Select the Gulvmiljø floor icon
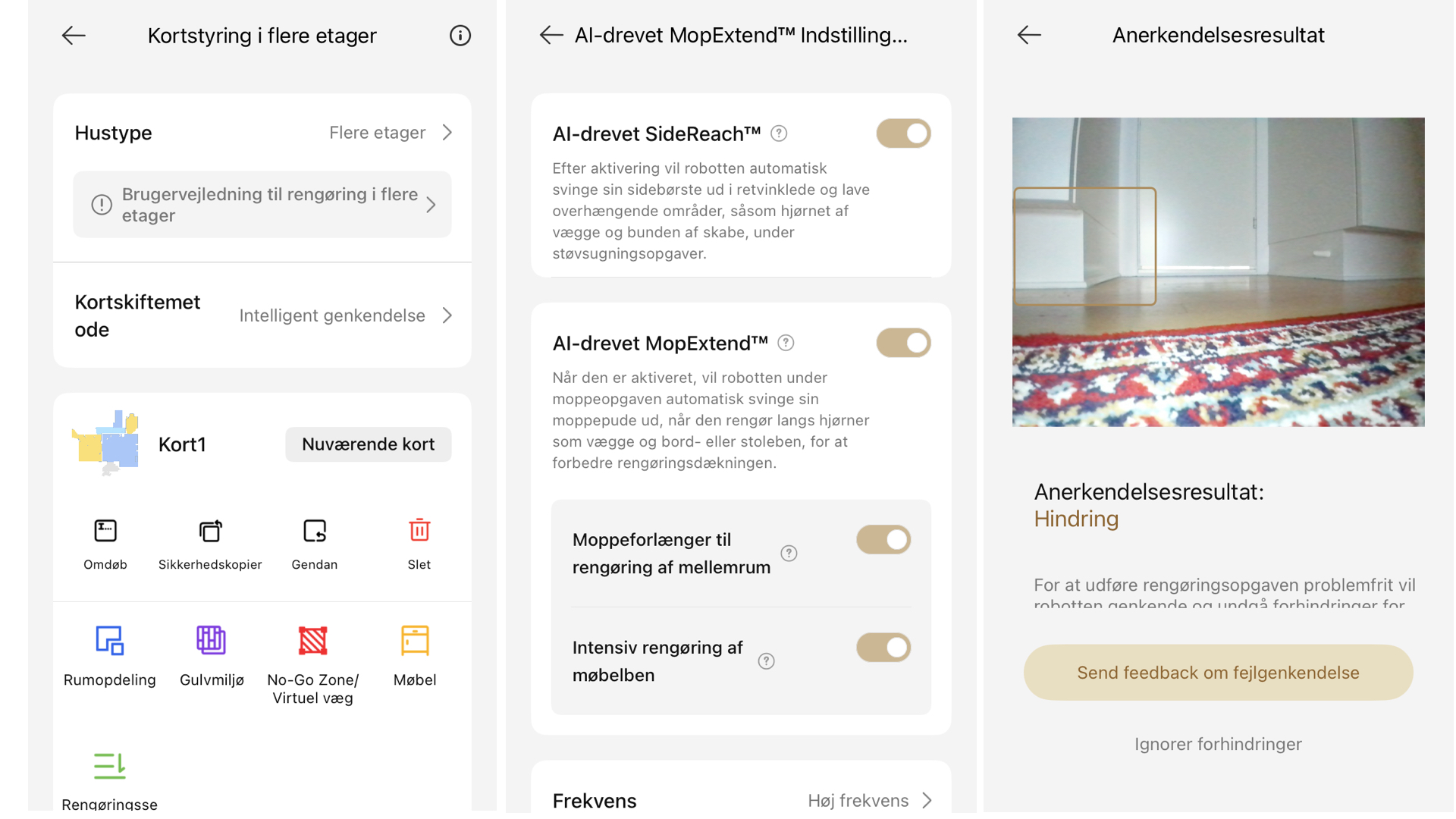The image size is (1456, 819). 212,641
